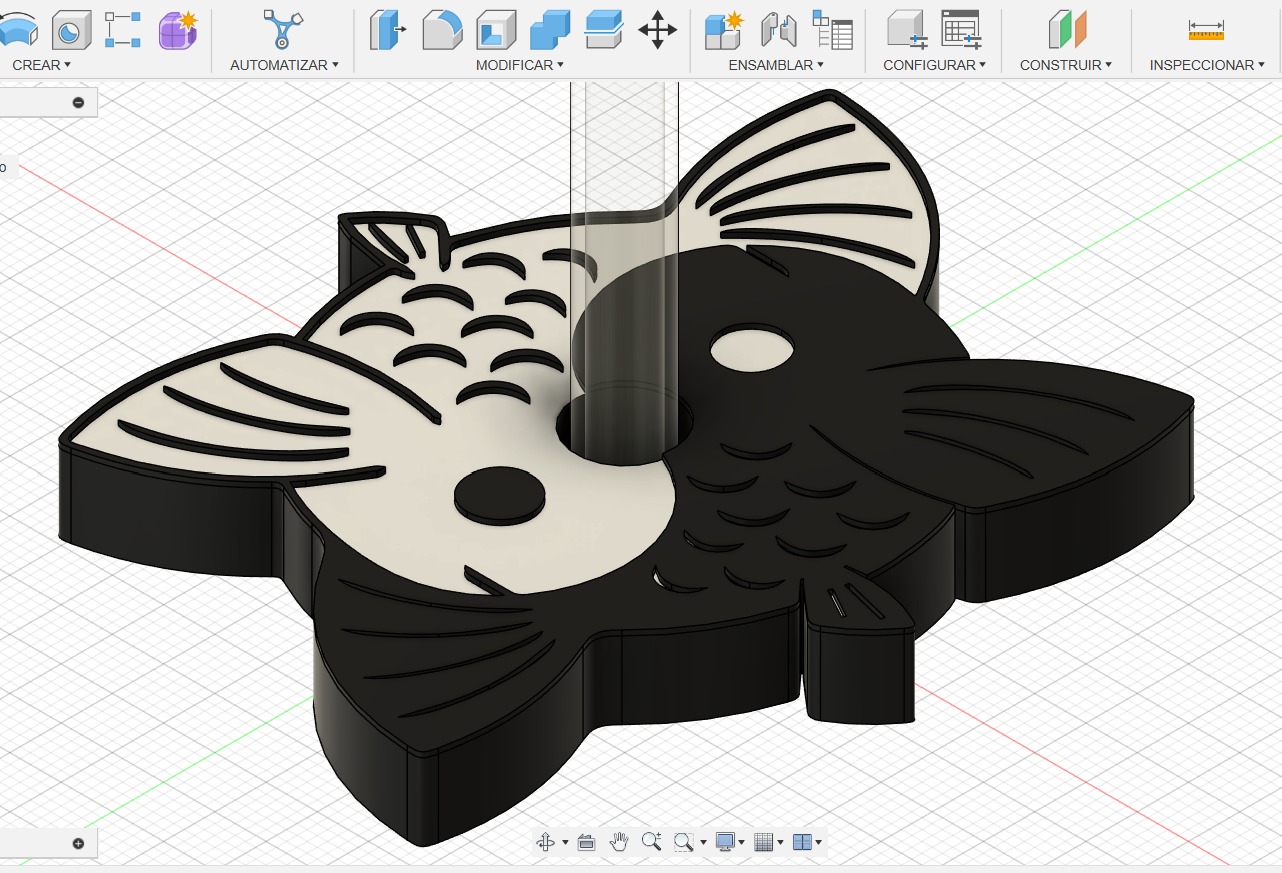1282x873 pixels.
Task: Open the viewports layout dropdown
Action: pos(820,842)
